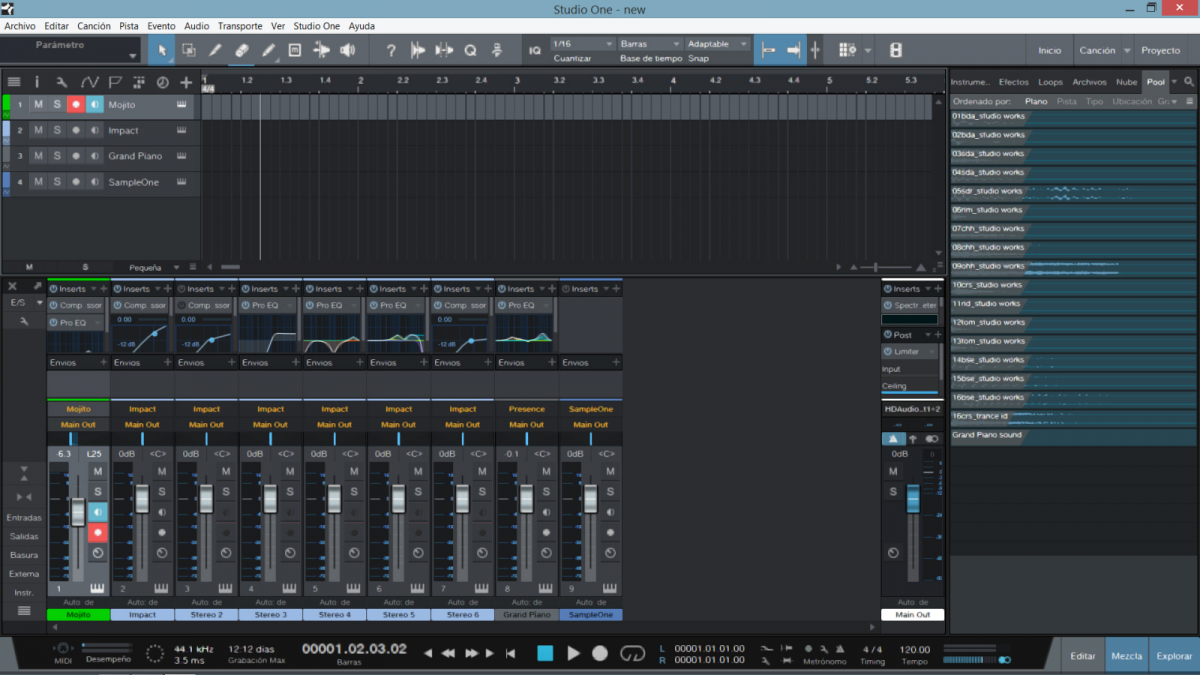The image size is (1200, 675).
Task: Open the Adaptable snap dropdown
Action: point(717,44)
